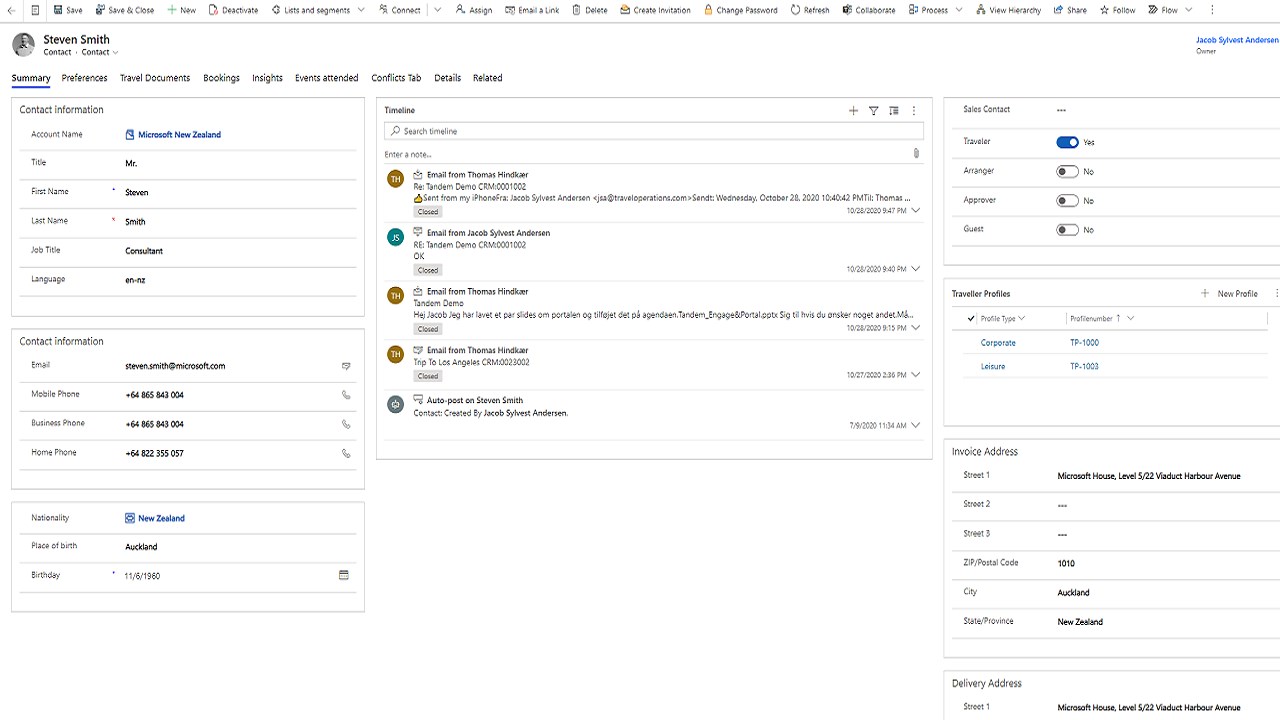This screenshot has width=1280, height=720.
Task: Open the Details tab
Action: tap(447, 78)
